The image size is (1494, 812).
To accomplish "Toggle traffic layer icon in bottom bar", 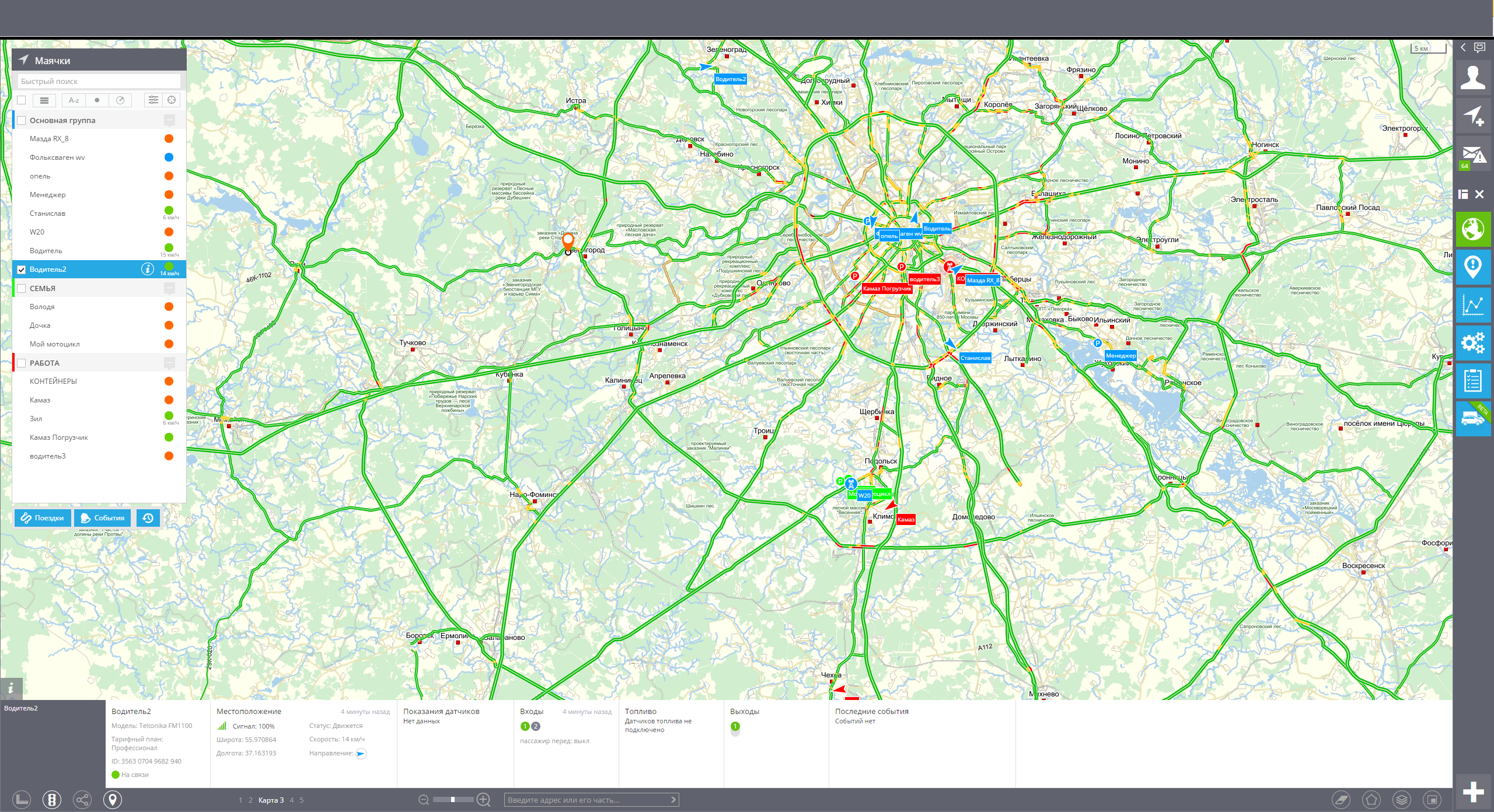I will point(52,800).
